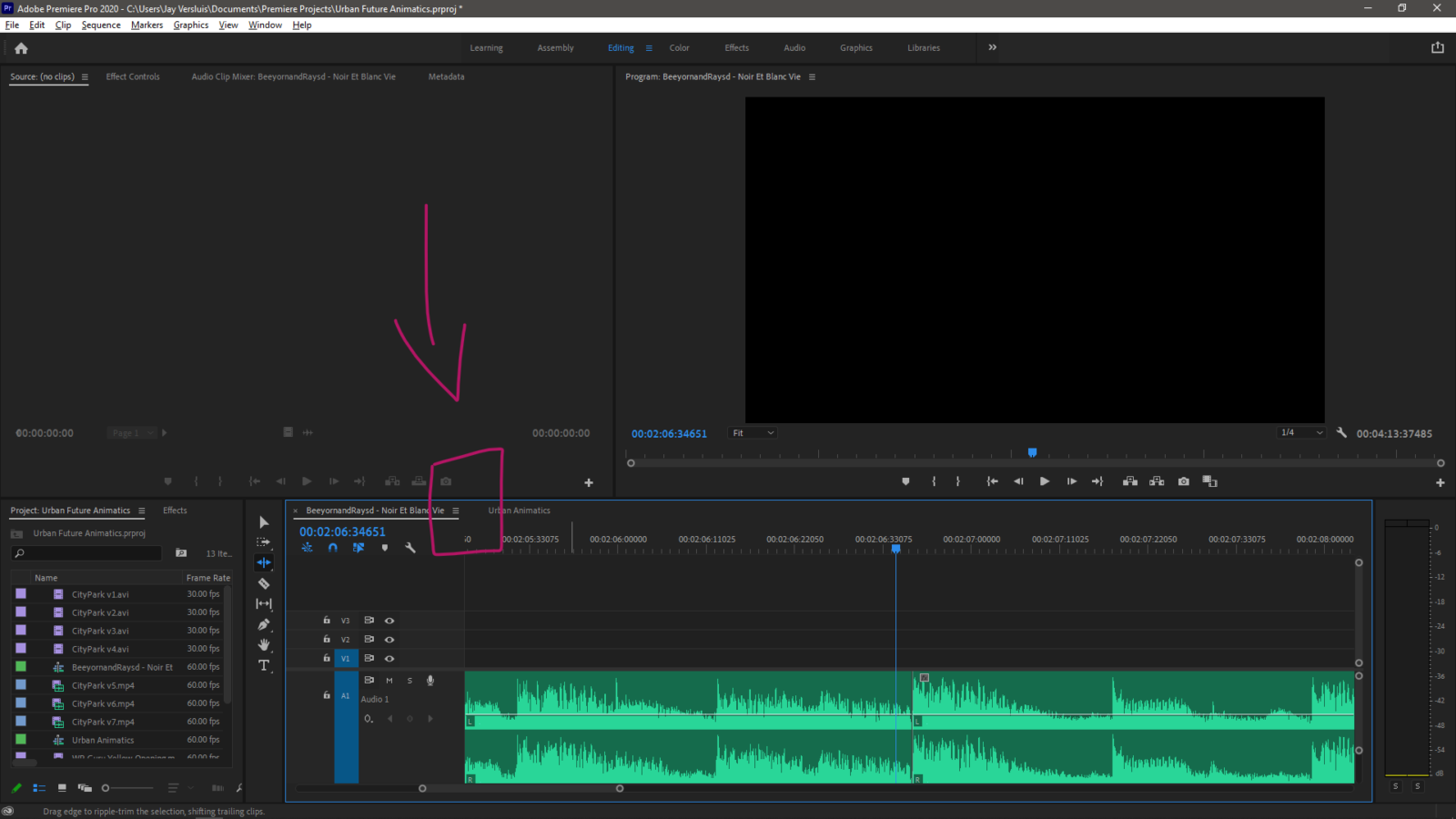
Task: Open the BeeyornandRaysd timeline panel menu
Action: (x=455, y=511)
